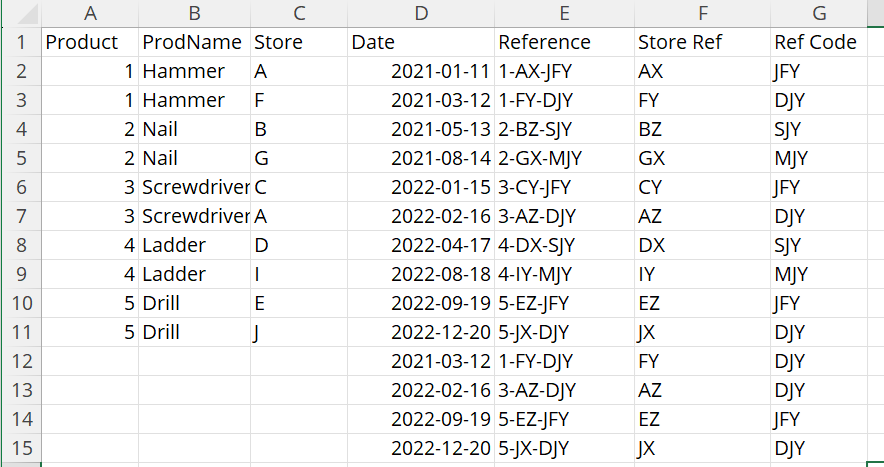
Task: Select store ref cell IY
Action: (702, 274)
